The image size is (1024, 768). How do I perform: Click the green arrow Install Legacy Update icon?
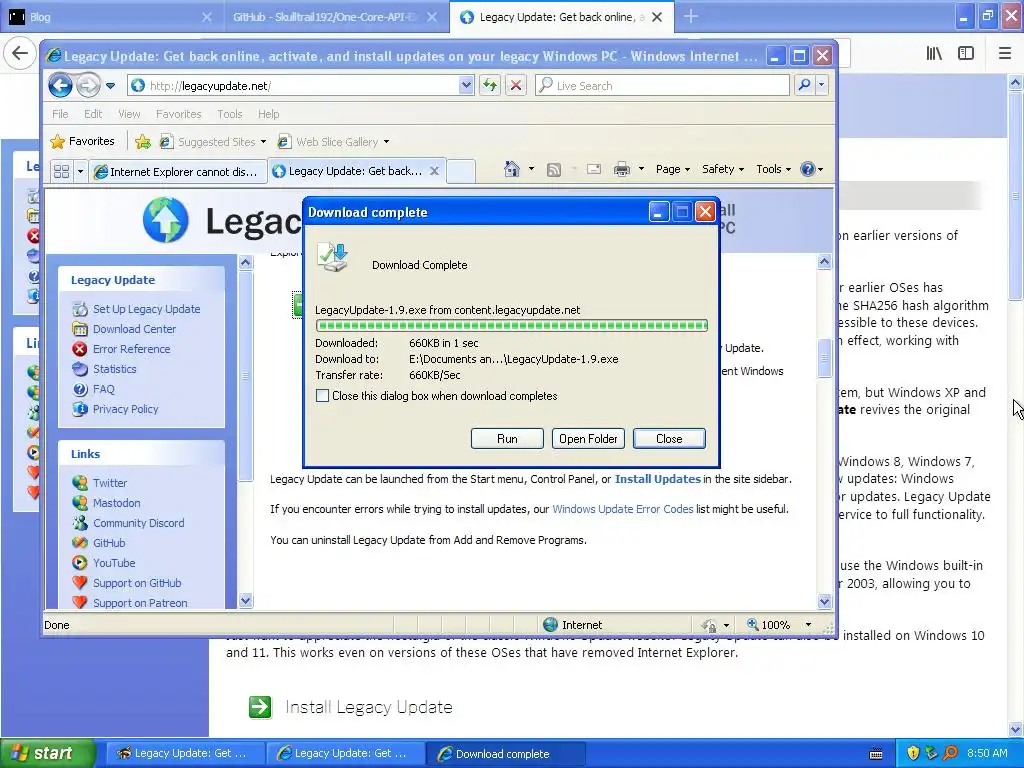pos(260,707)
